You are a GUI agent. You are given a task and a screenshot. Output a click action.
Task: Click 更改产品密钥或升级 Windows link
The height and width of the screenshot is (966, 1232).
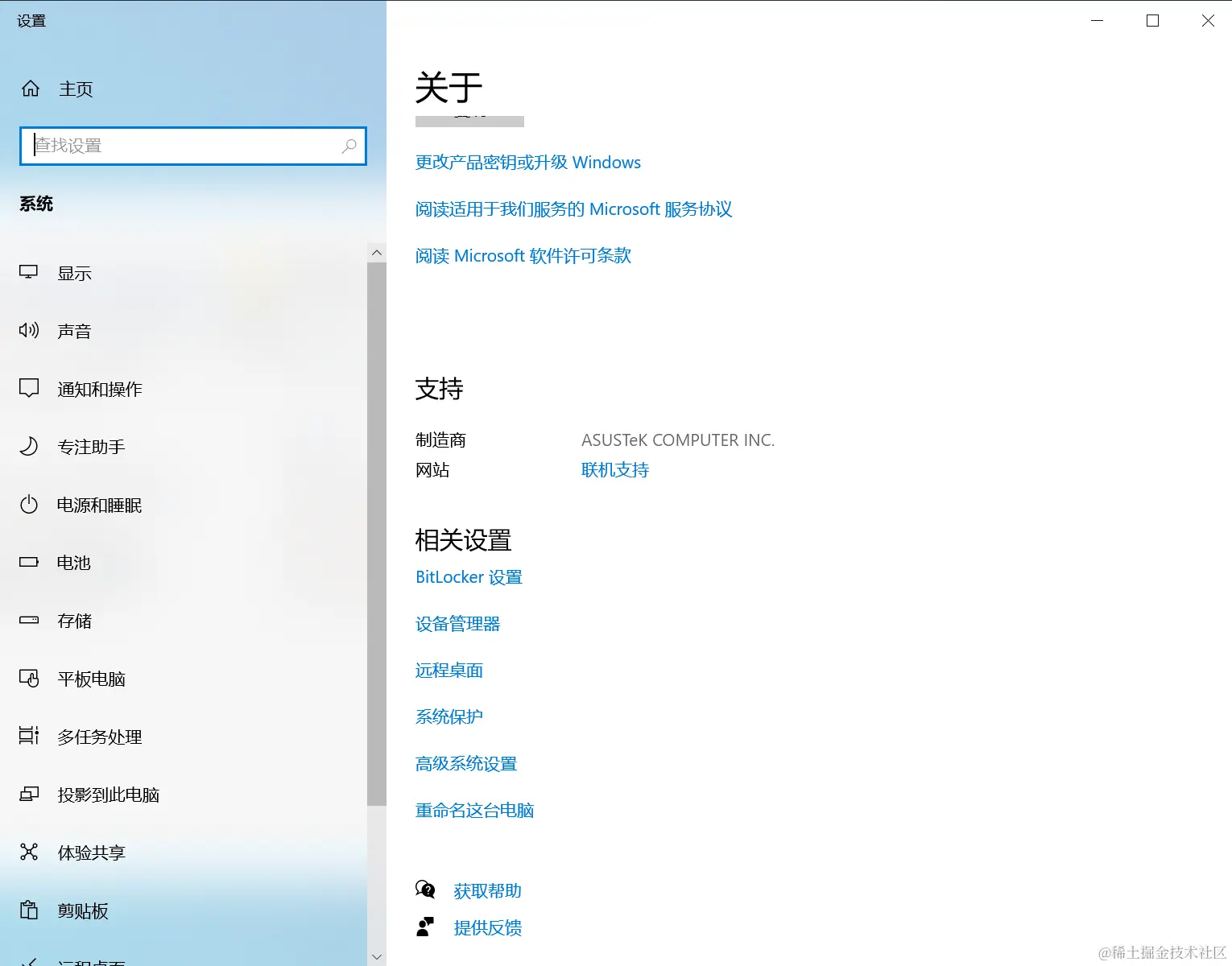tap(528, 163)
